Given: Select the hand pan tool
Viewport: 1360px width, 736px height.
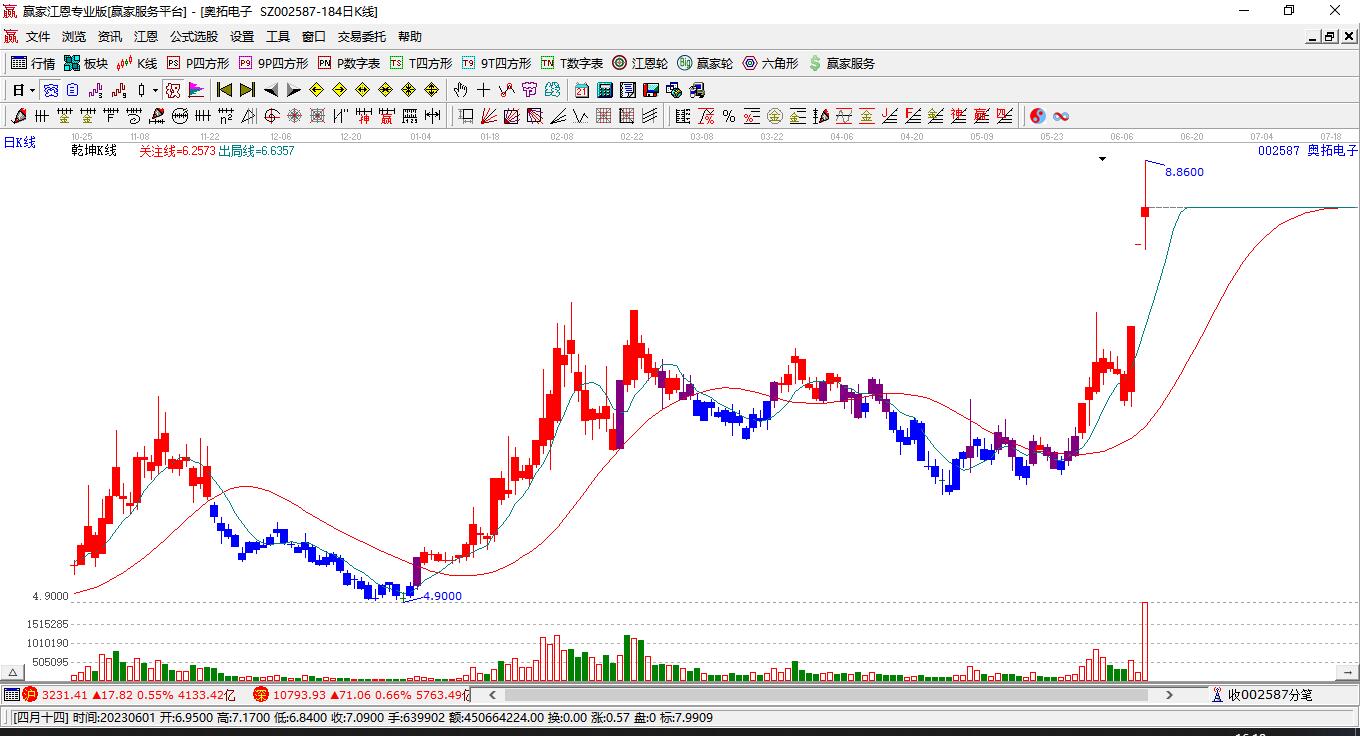Looking at the screenshot, I should pos(461,90).
